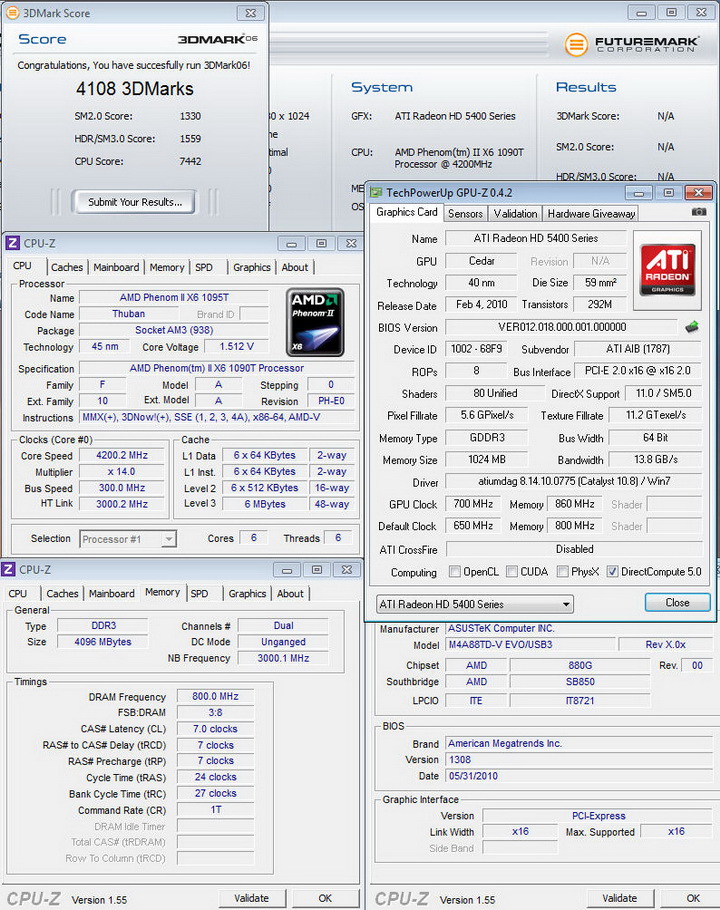Close the GPU-Z window with red X
Image resolution: width=720 pixels, height=910 pixels.
(699, 193)
